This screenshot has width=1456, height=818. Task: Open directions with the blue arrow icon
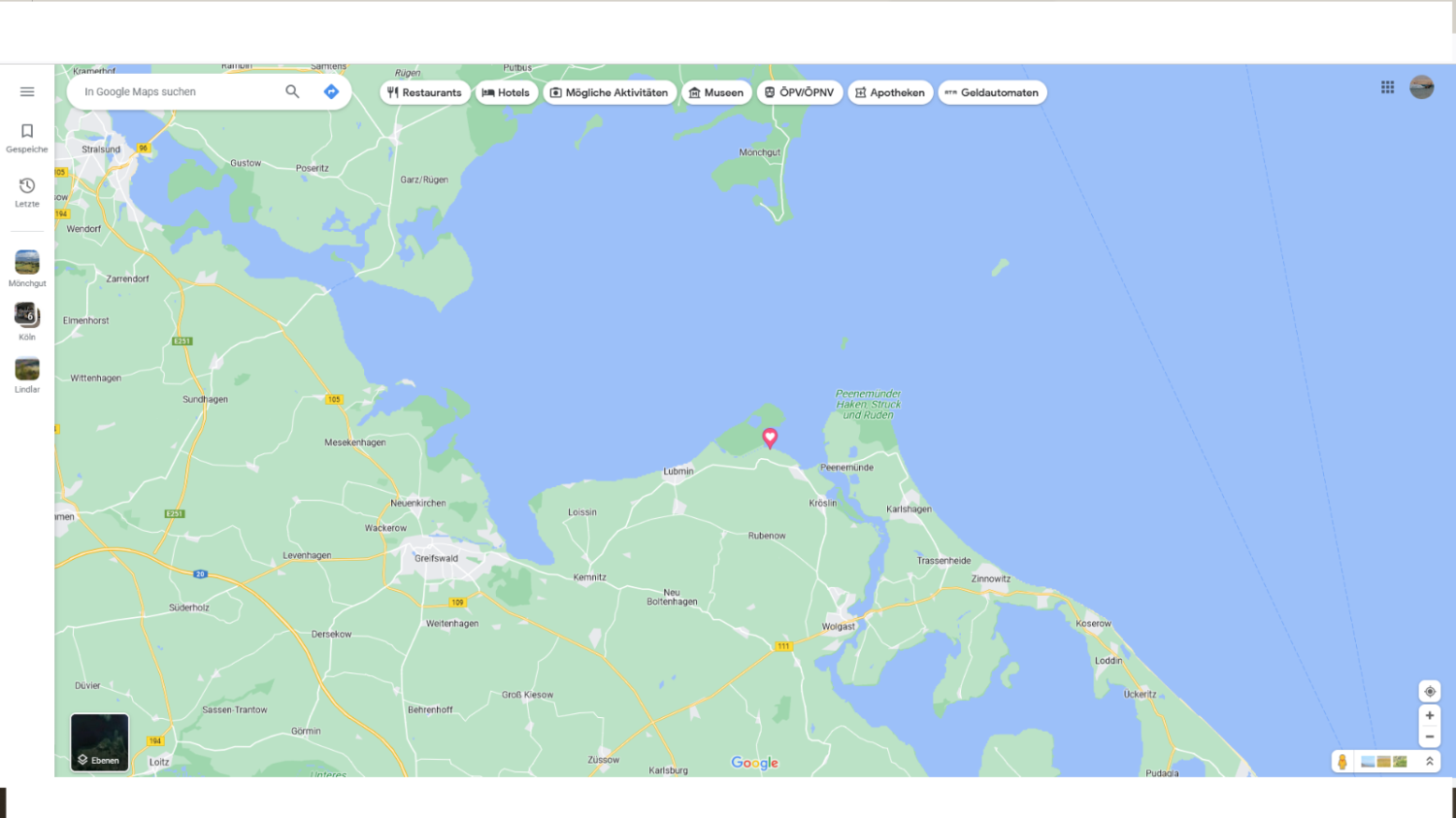[x=331, y=91]
